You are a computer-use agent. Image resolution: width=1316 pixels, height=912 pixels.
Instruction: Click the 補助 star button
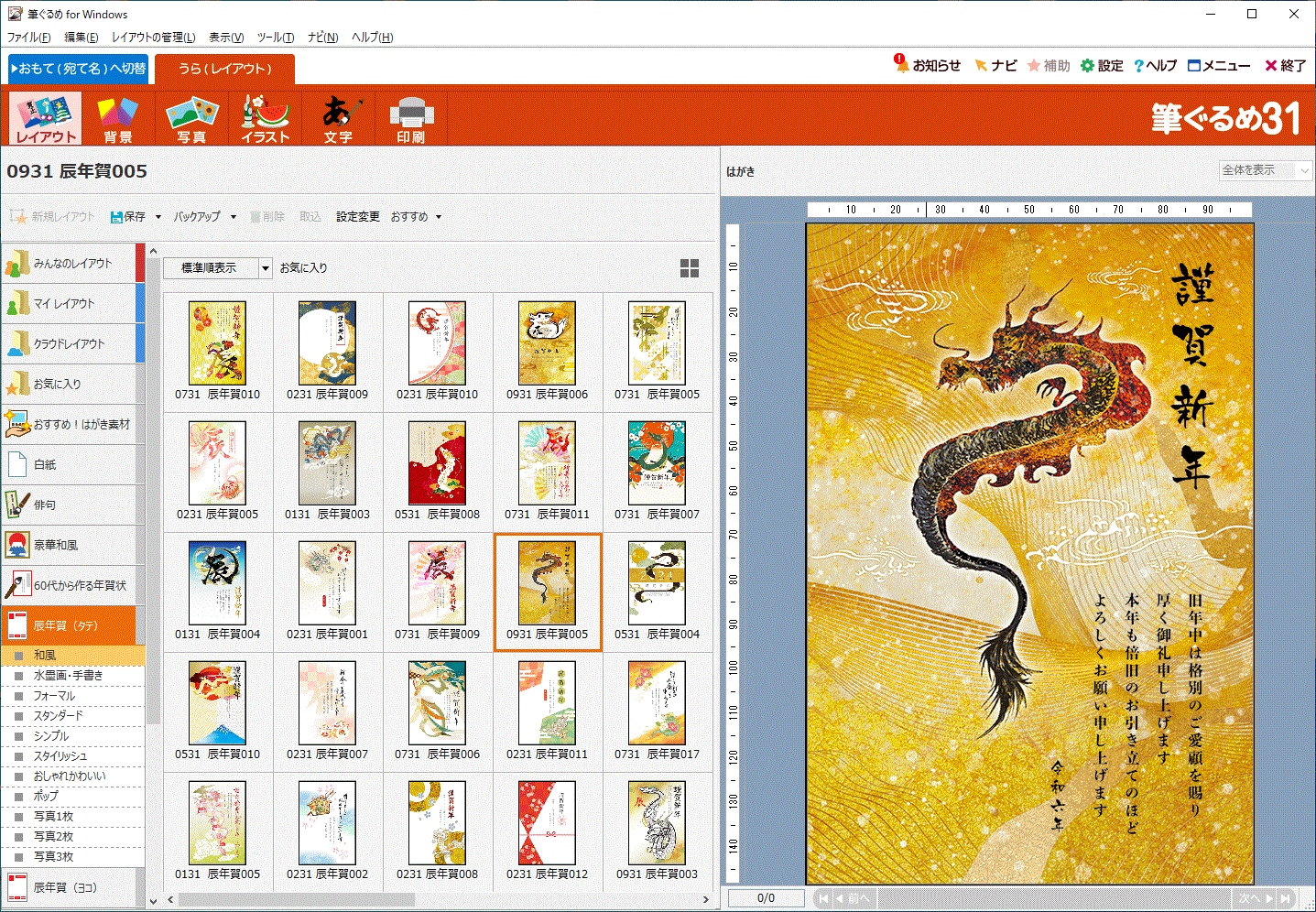tap(1049, 66)
